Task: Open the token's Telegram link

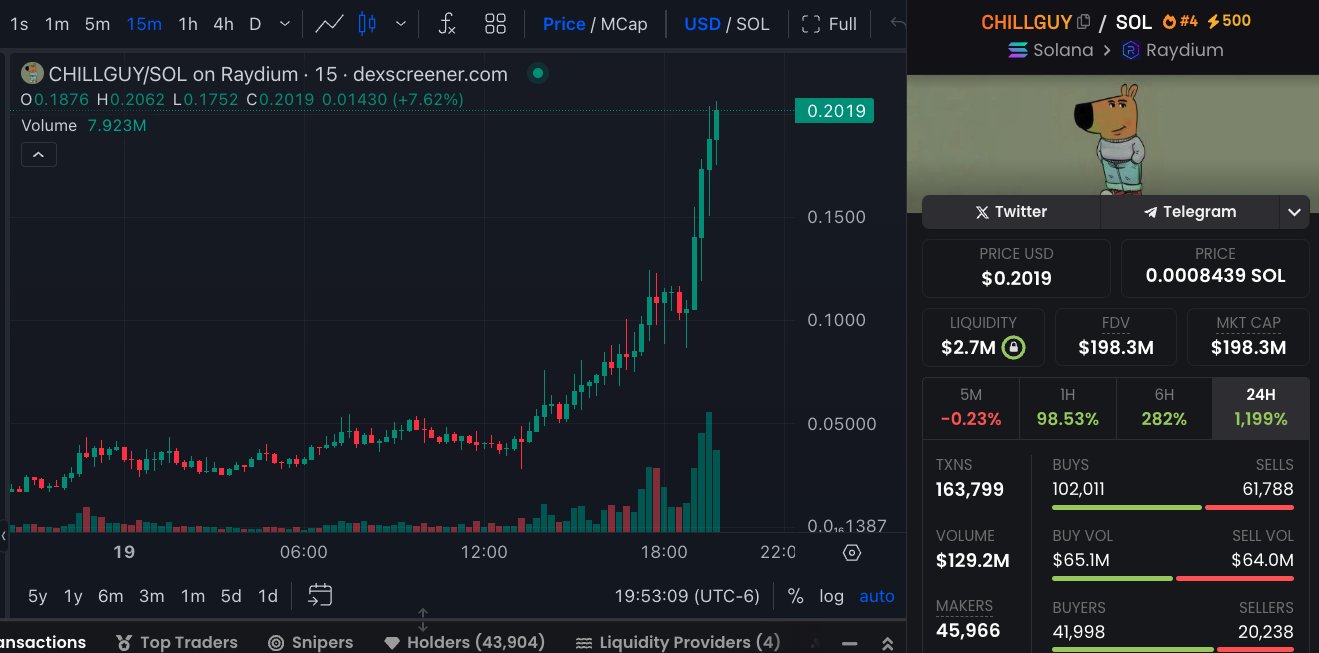Action: pyautogui.click(x=1190, y=212)
